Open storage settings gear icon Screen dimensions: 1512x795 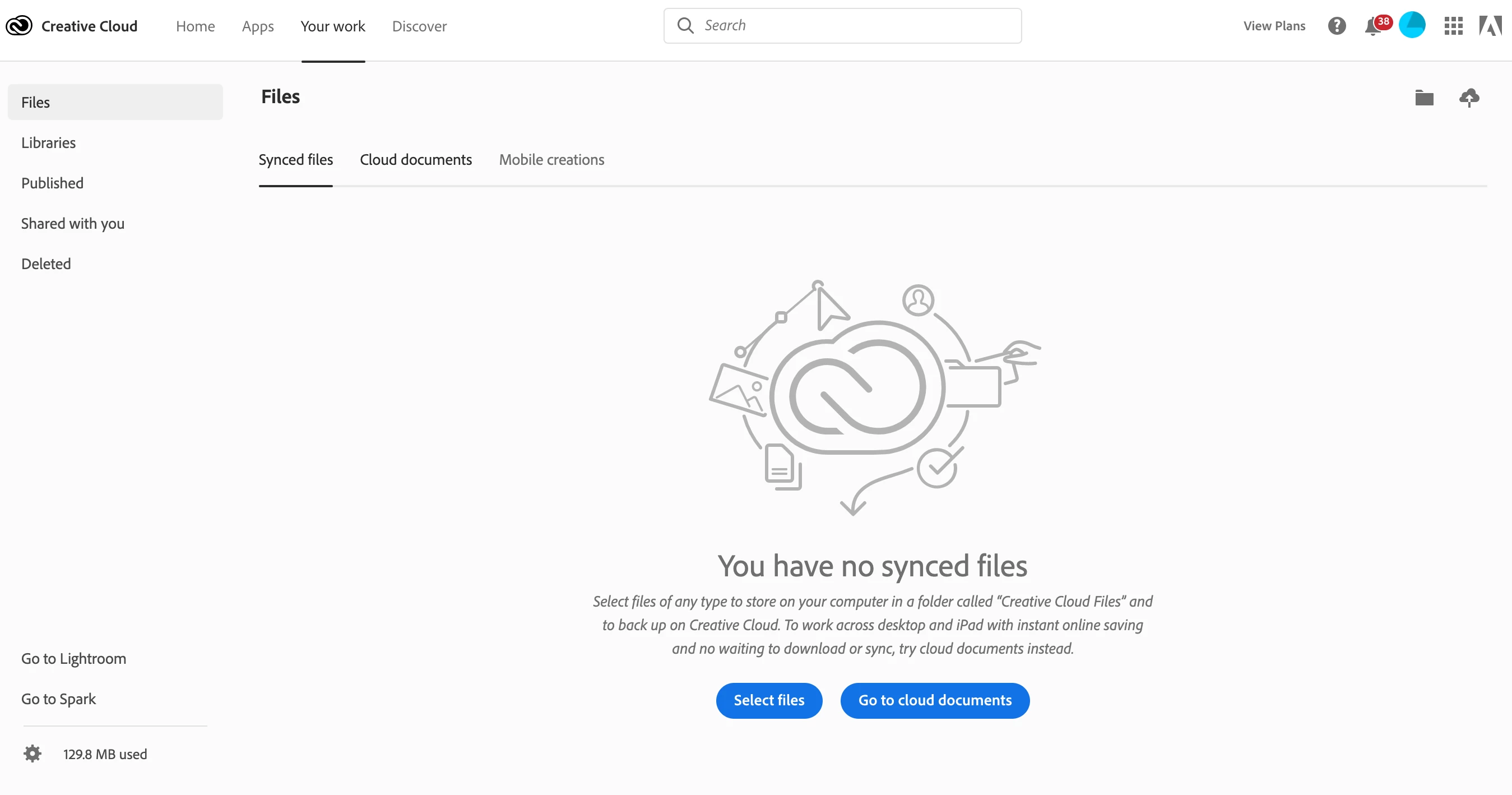click(33, 754)
